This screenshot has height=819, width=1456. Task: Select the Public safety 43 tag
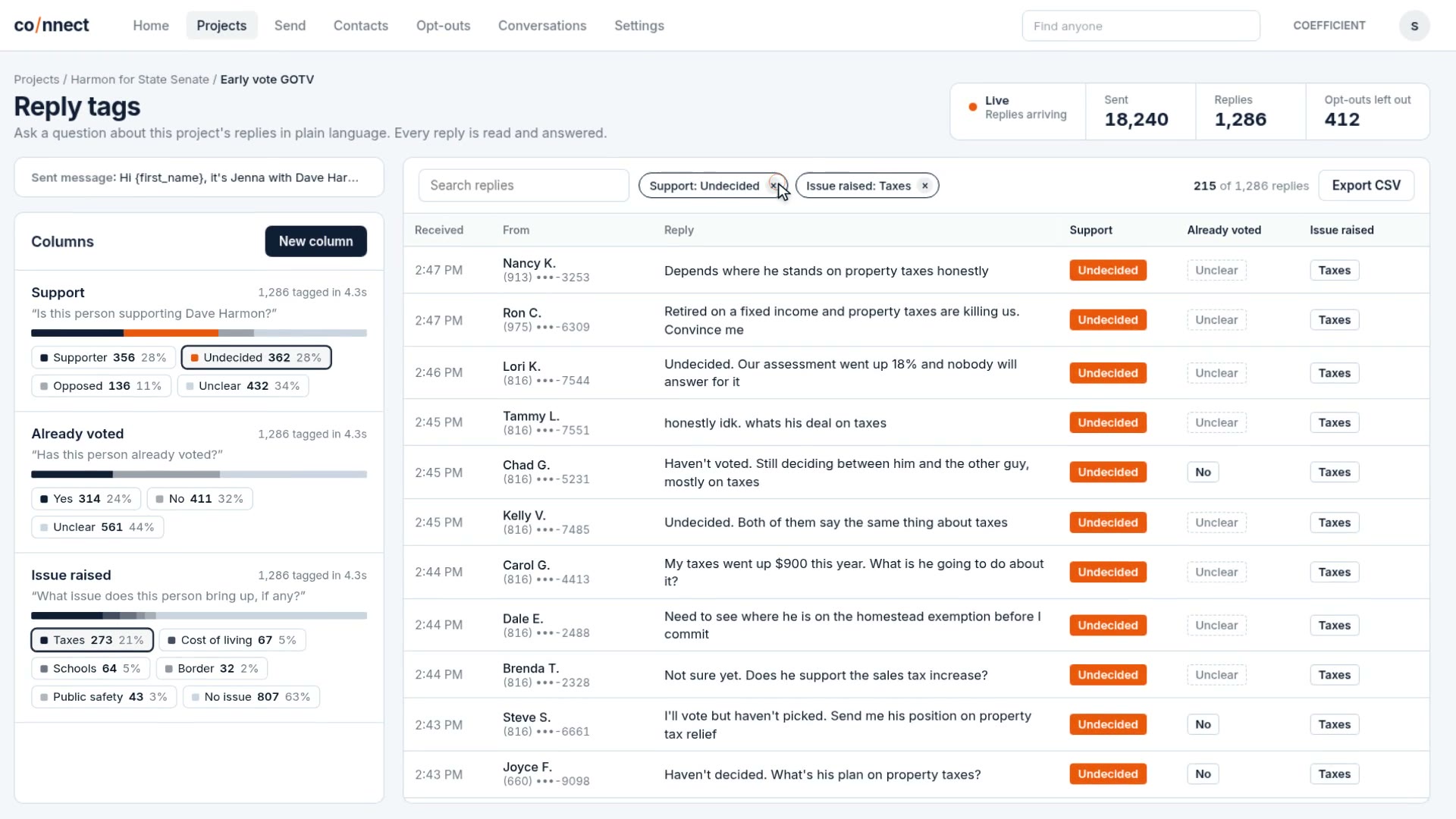click(x=104, y=697)
